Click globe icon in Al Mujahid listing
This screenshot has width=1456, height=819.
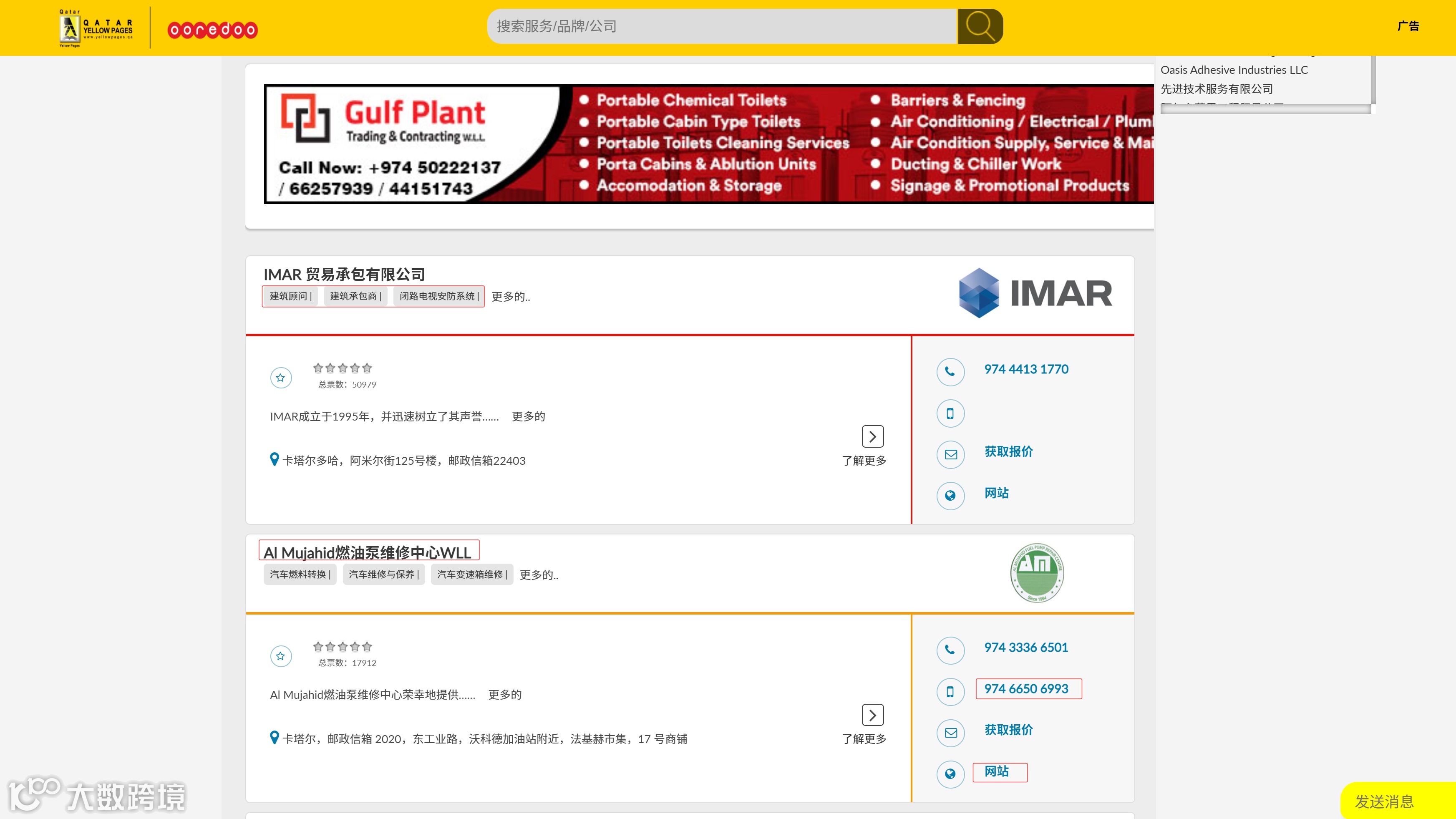click(950, 774)
